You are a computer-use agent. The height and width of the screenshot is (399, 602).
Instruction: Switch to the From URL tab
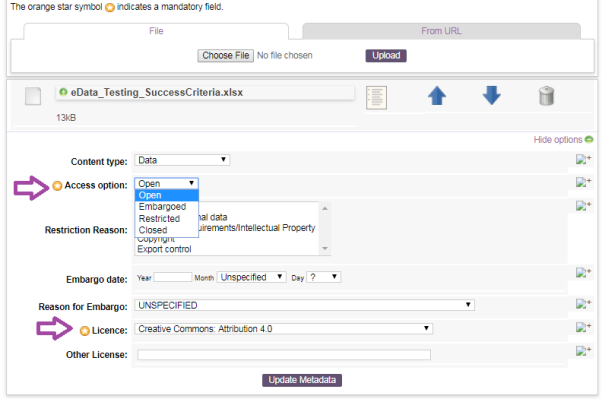[441, 31]
